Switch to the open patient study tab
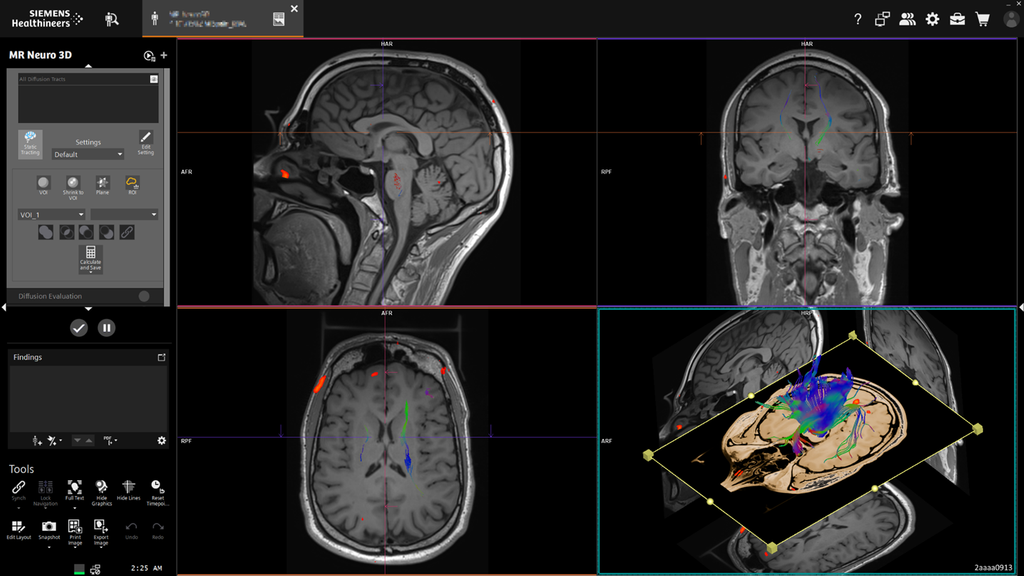The width and height of the screenshot is (1024, 576). (x=221, y=18)
